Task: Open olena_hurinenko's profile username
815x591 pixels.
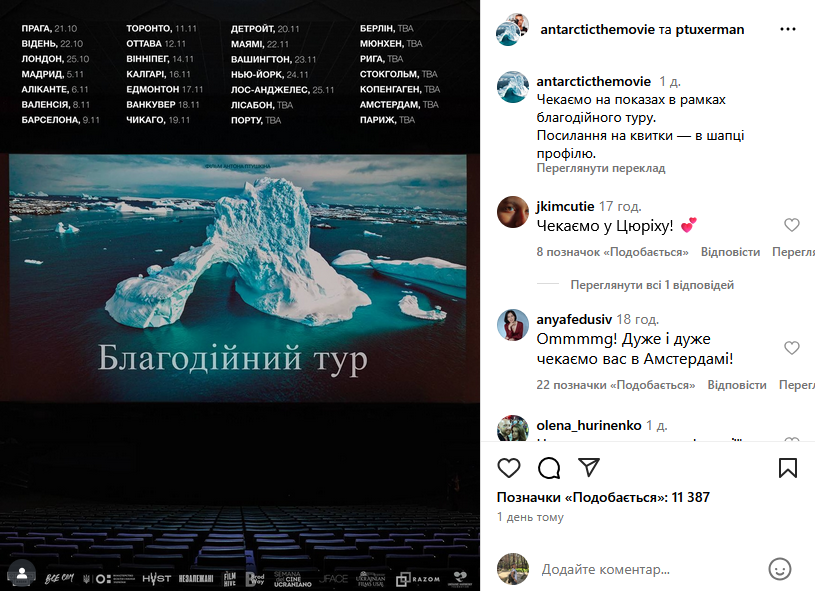Action: [588, 425]
